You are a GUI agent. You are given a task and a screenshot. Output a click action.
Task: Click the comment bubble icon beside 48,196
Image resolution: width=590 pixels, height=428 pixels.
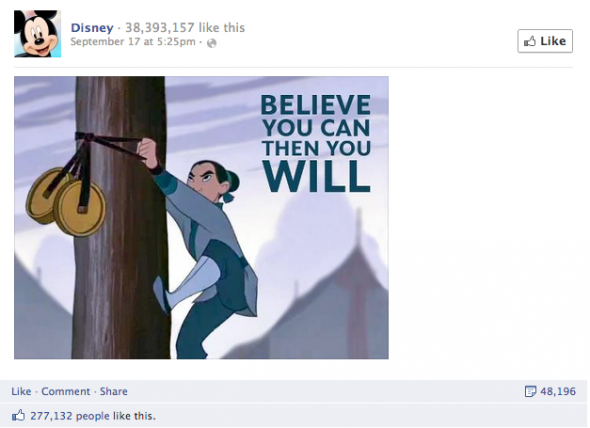tap(530, 391)
